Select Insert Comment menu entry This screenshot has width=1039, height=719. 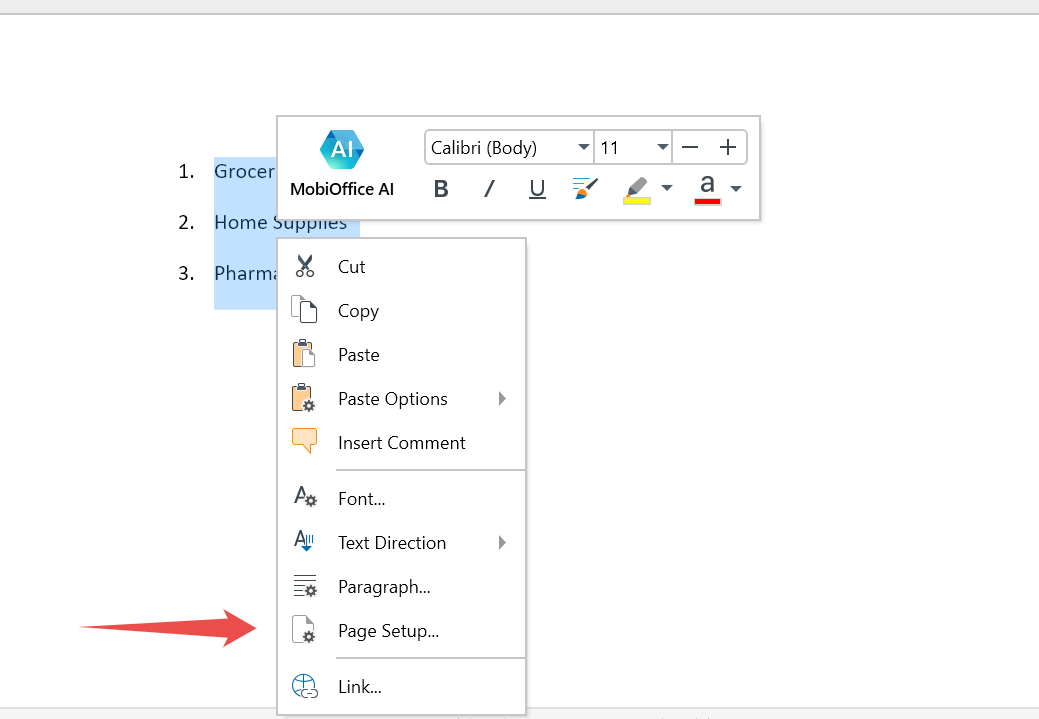pyautogui.click(x=402, y=443)
